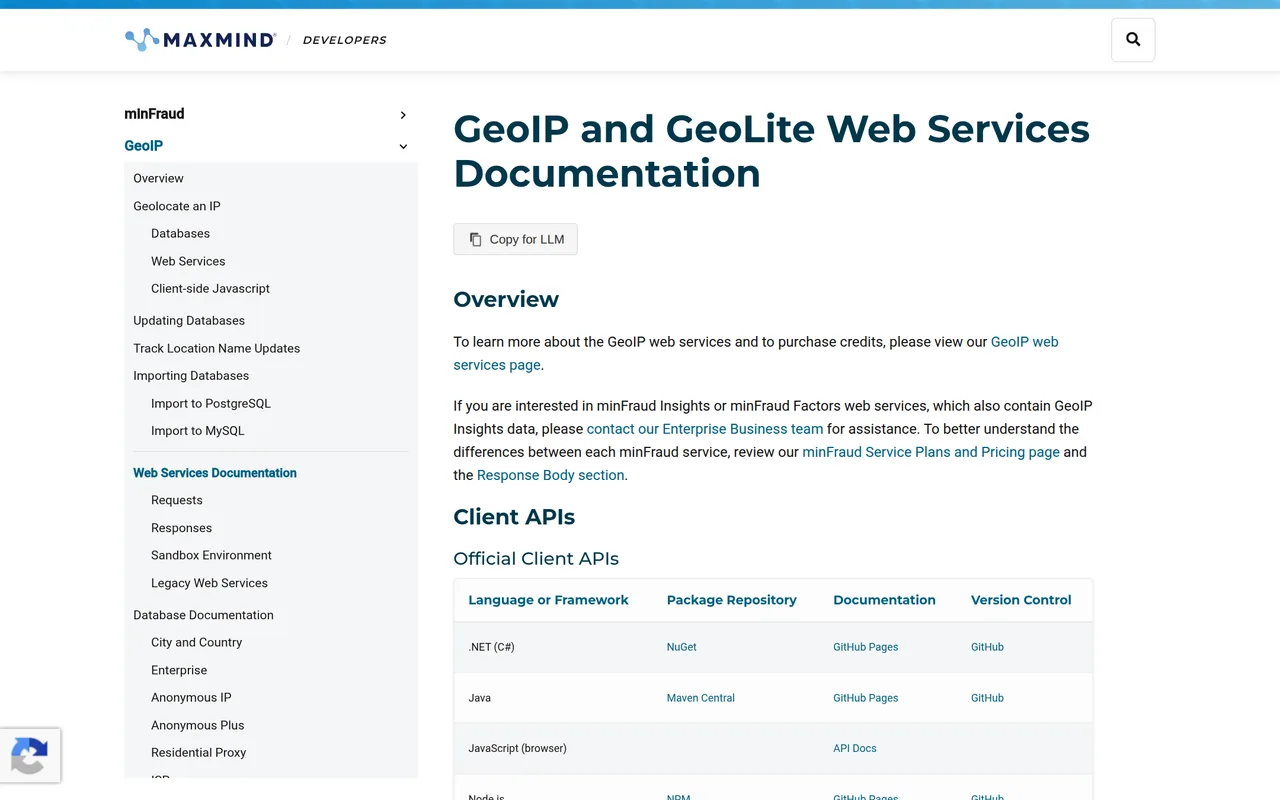1280x800 pixels.
Task: Open Residential Proxy sidebar item
Action: coord(198,753)
